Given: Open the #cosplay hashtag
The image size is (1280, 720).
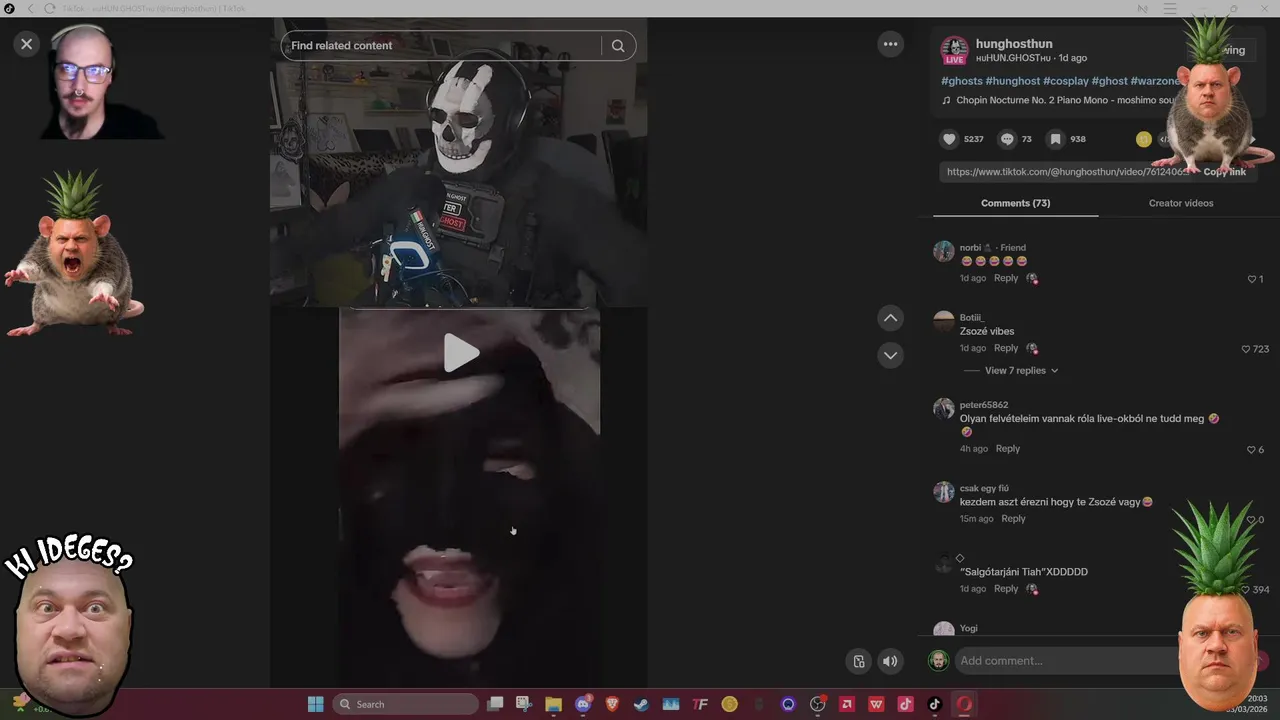Looking at the screenshot, I should tap(1065, 81).
